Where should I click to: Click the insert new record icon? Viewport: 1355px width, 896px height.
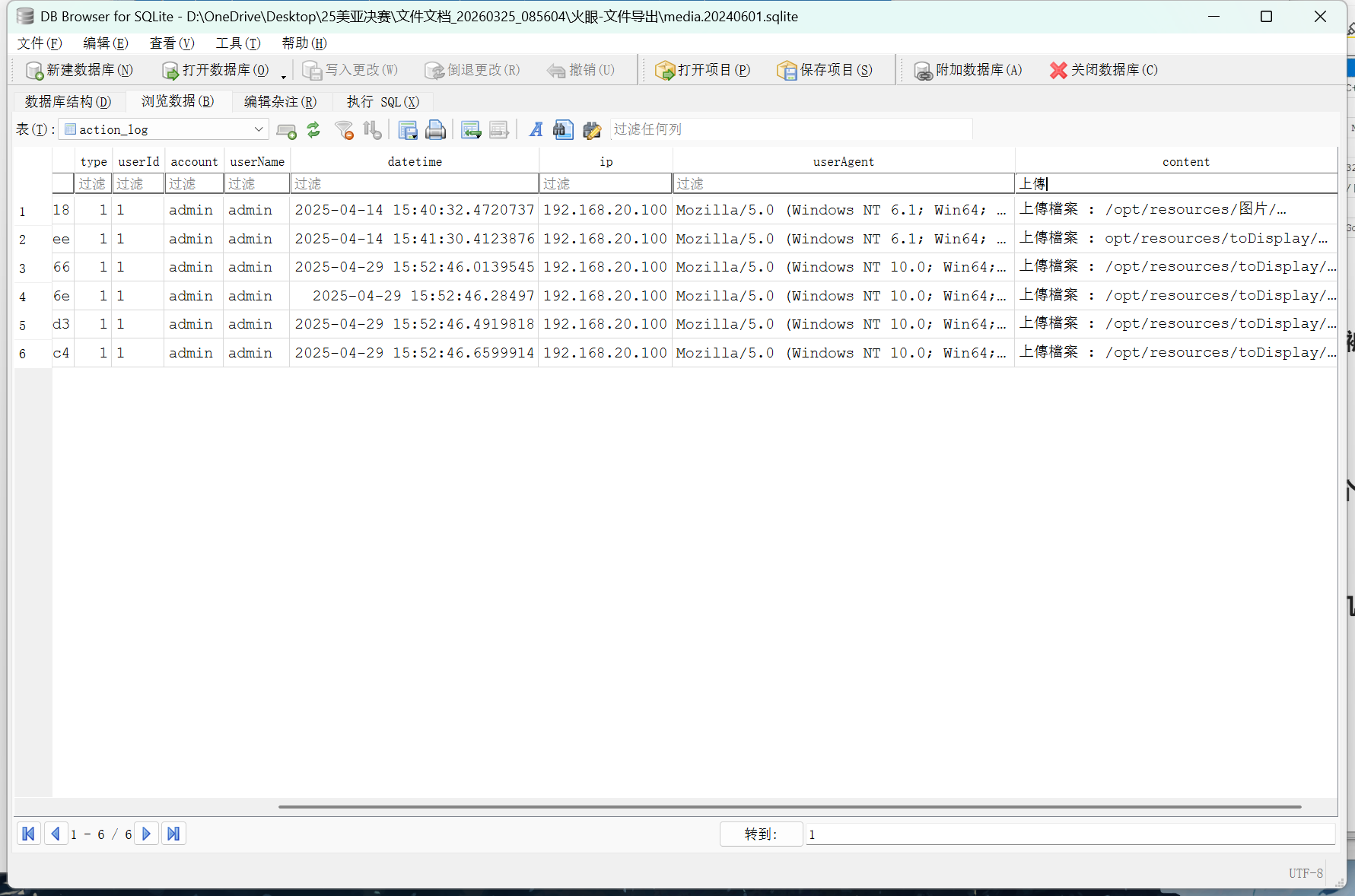(286, 130)
